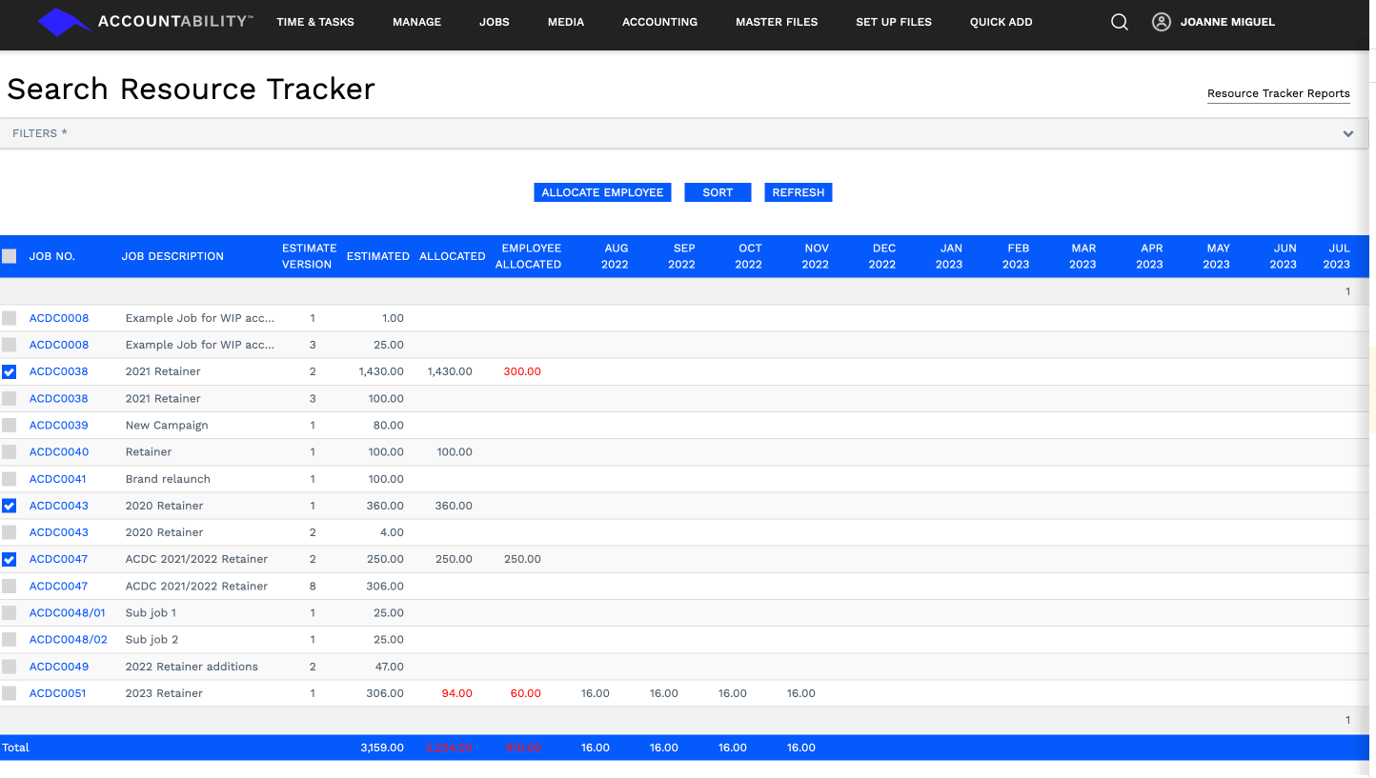Uncheck the ACDC0038 2021 Retainer row
The image size is (1376, 778).
coord(10,371)
